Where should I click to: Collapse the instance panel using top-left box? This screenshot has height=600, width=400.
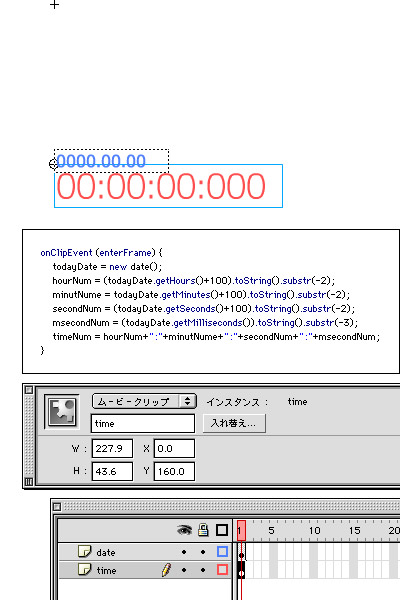pos(29,390)
